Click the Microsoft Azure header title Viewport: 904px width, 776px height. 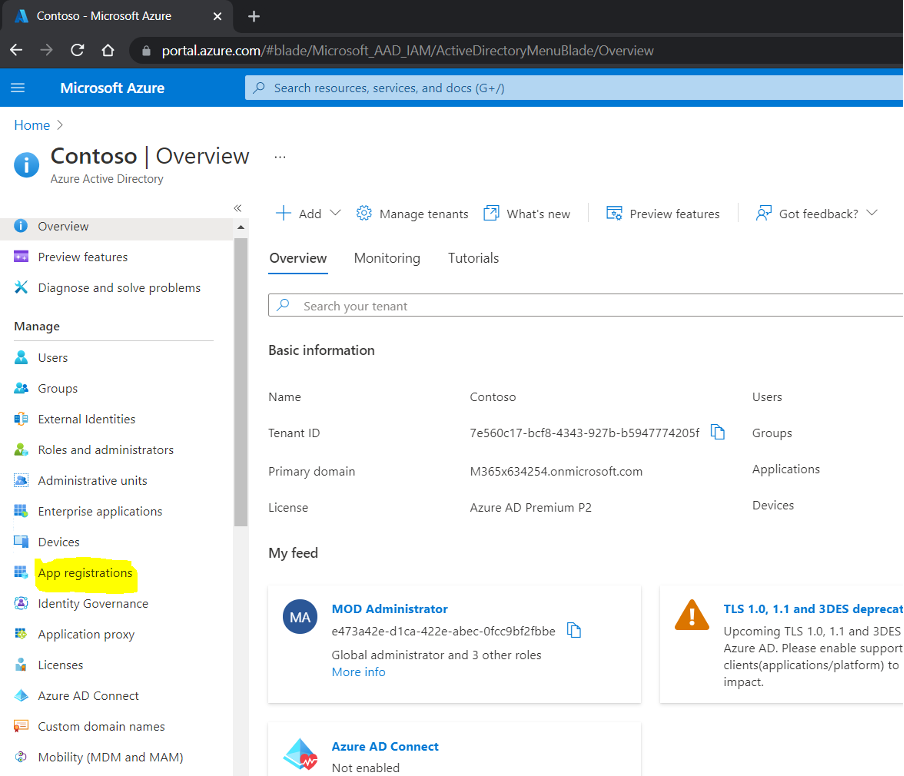[112, 88]
